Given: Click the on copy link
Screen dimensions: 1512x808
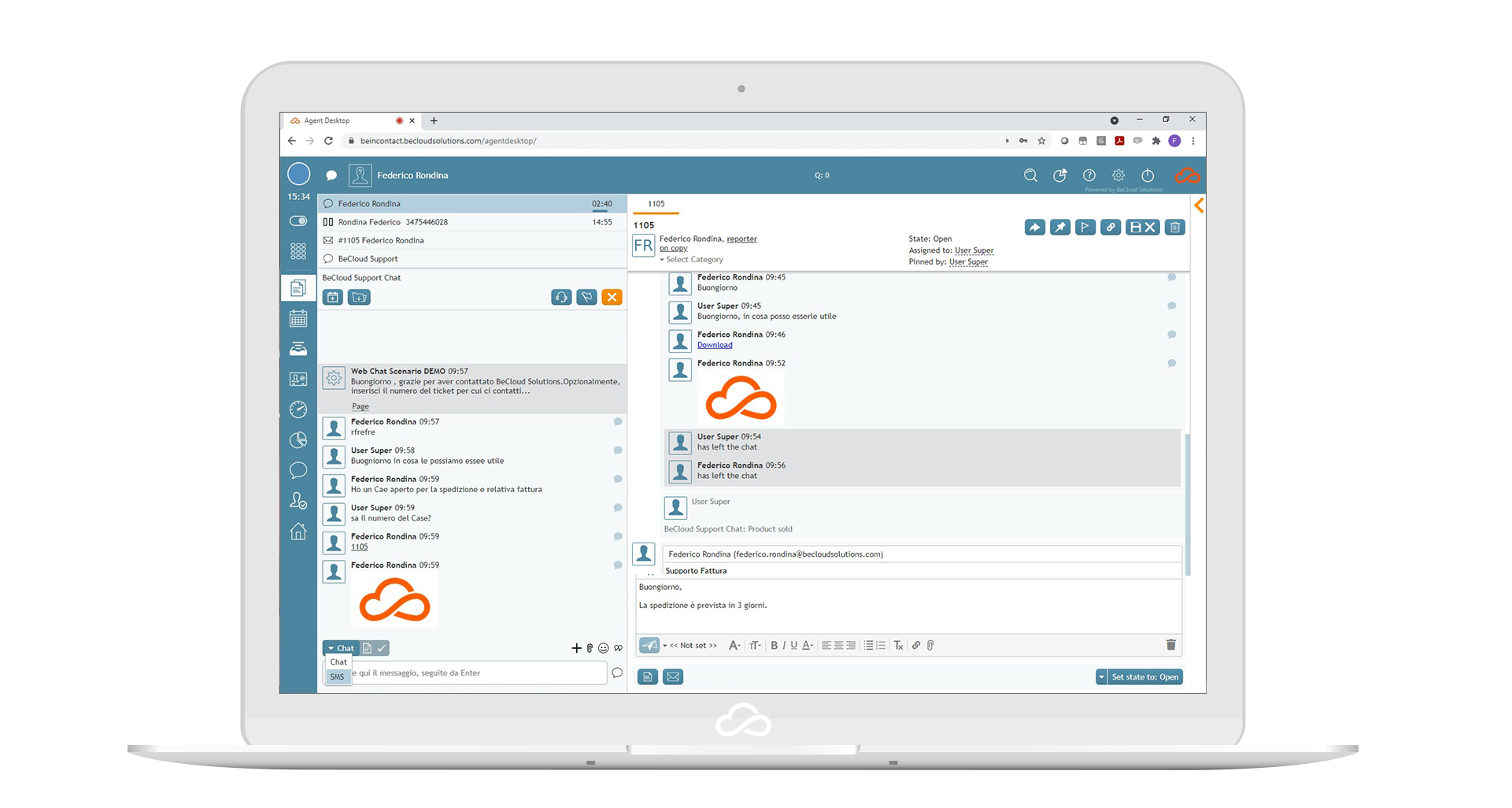Looking at the screenshot, I should pos(674,249).
